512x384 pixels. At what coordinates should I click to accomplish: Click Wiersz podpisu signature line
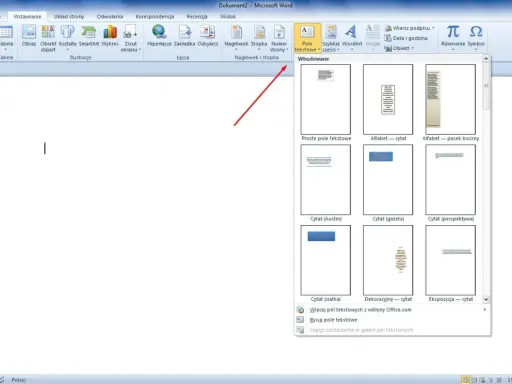click(x=407, y=28)
